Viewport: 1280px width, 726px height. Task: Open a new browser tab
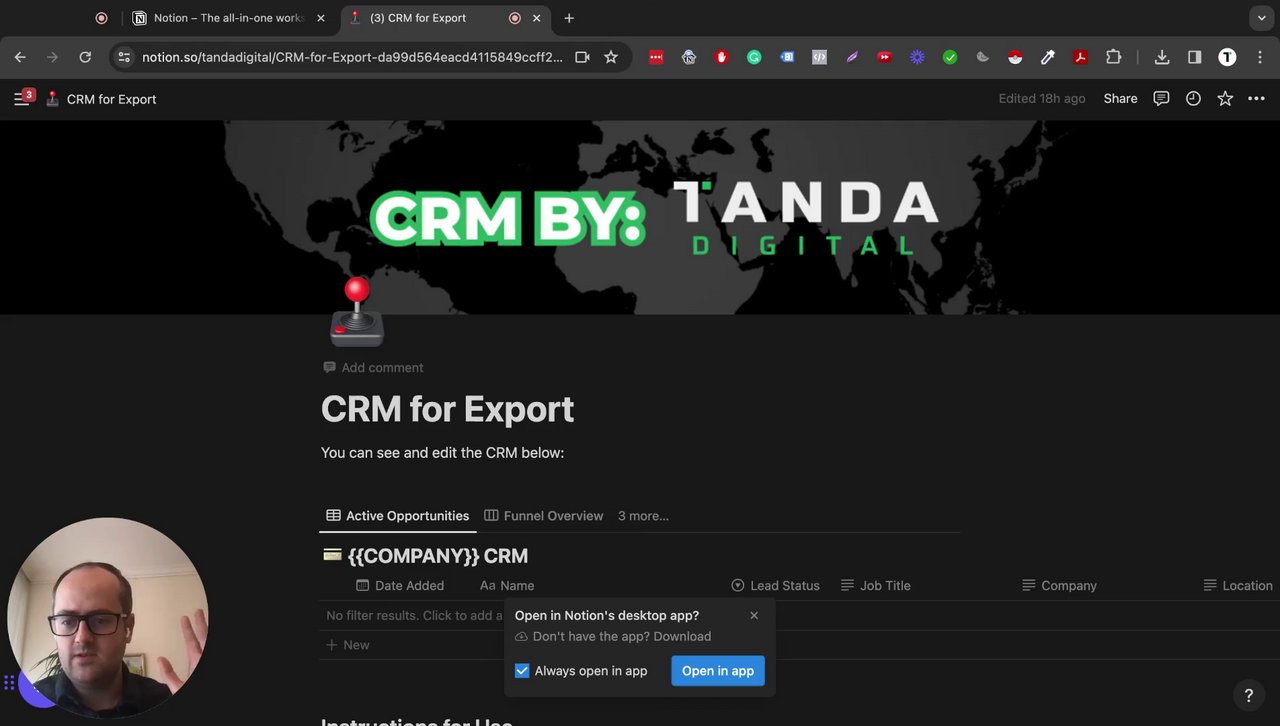tap(569, 18)
